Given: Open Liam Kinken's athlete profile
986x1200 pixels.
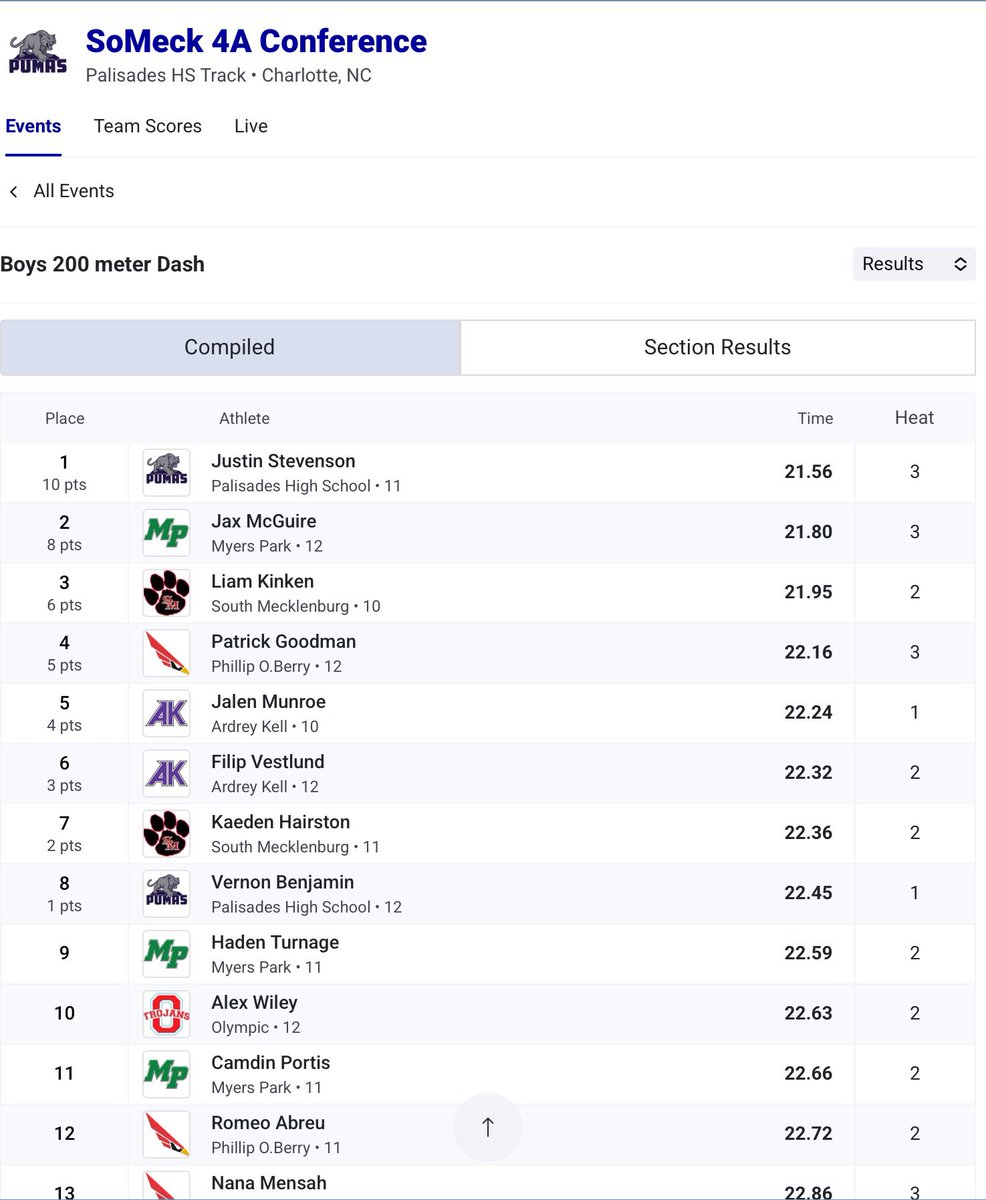Looking at the screenshot, I should tap(262, 581).
